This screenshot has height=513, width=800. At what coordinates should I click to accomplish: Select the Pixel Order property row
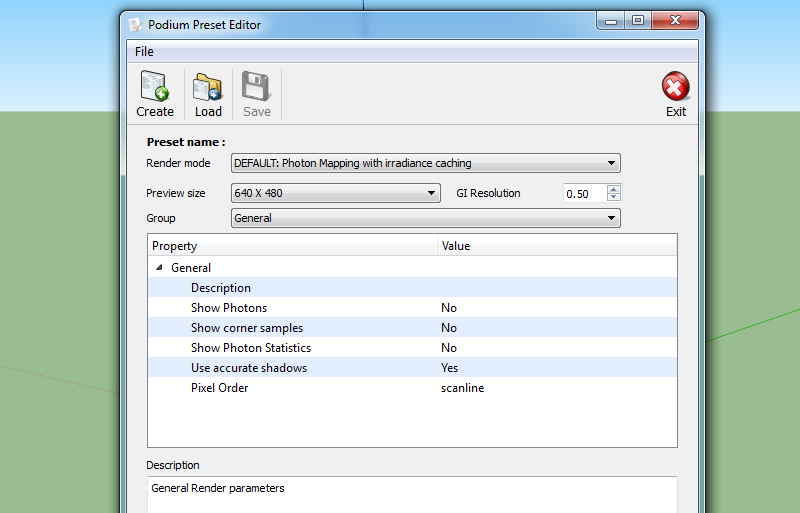pos(412,388)
